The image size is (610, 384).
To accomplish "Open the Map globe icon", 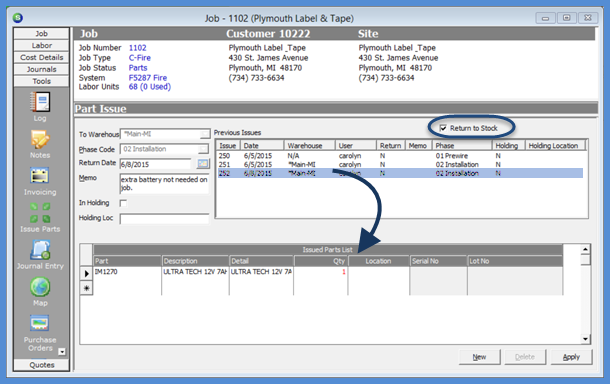I will pyautogui.click(x=40, y=287).
